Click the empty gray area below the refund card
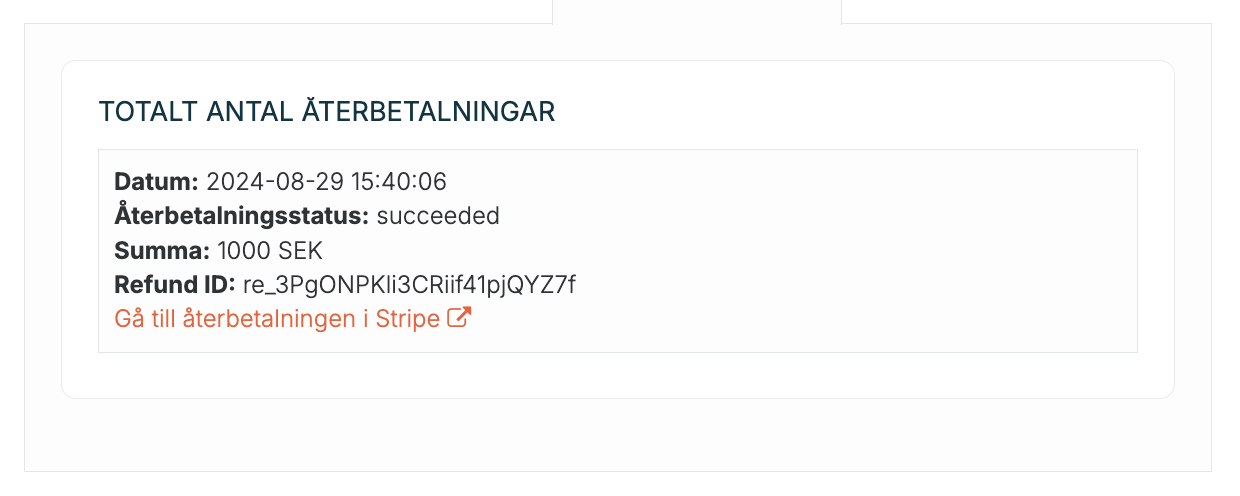The image size is (1240, 496). (x=617, y=435)
